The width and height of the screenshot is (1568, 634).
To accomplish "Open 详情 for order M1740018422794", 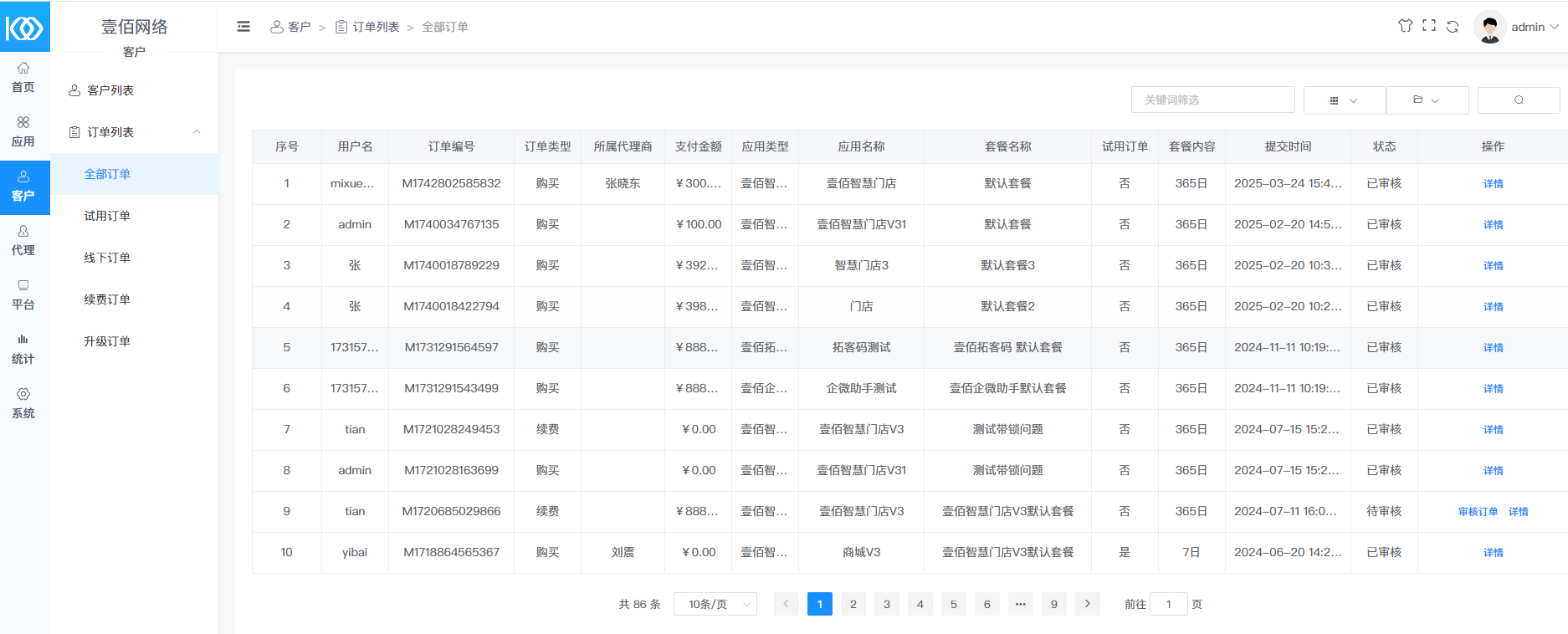I will 1494,307.
